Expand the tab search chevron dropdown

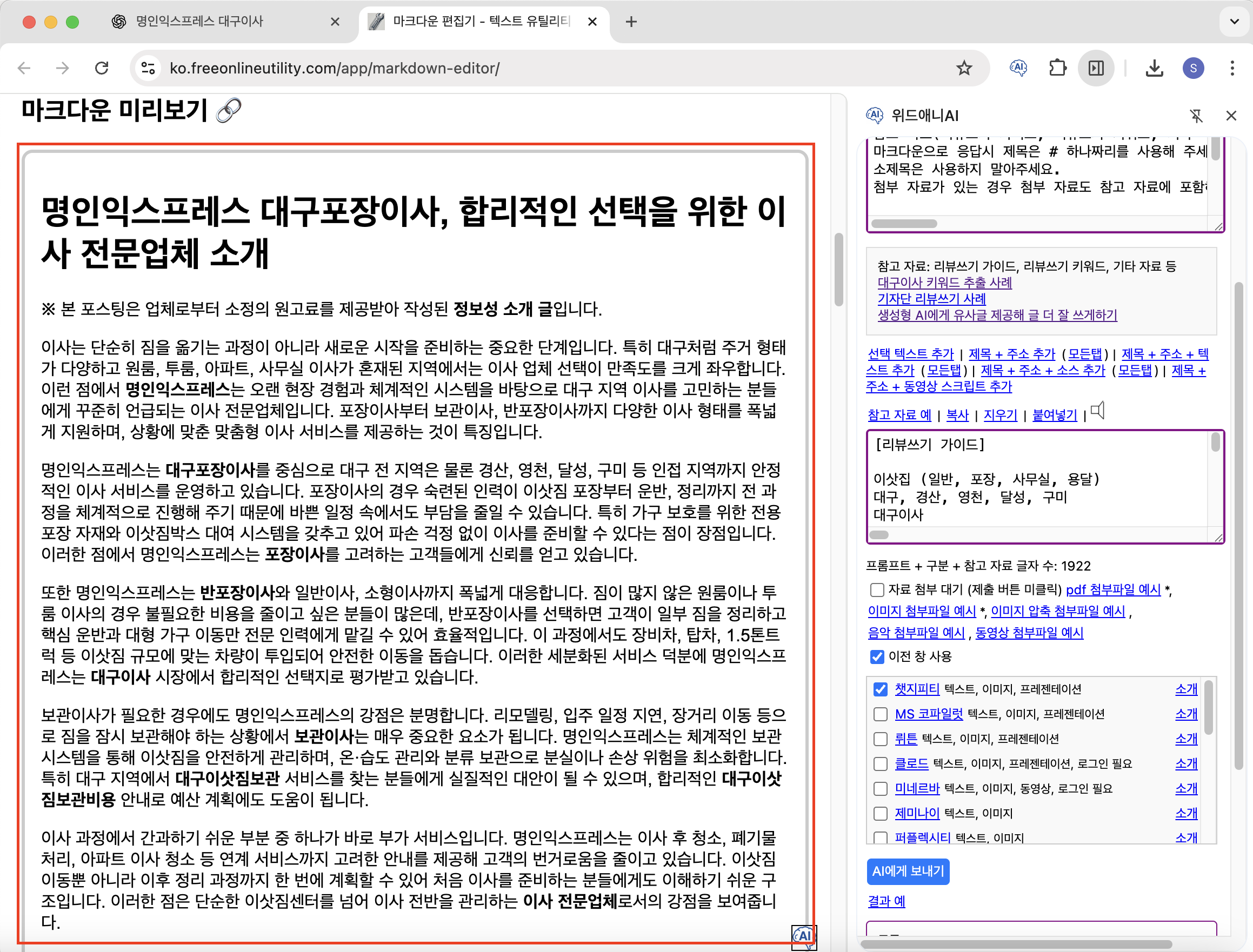[x=1234, y=22]
